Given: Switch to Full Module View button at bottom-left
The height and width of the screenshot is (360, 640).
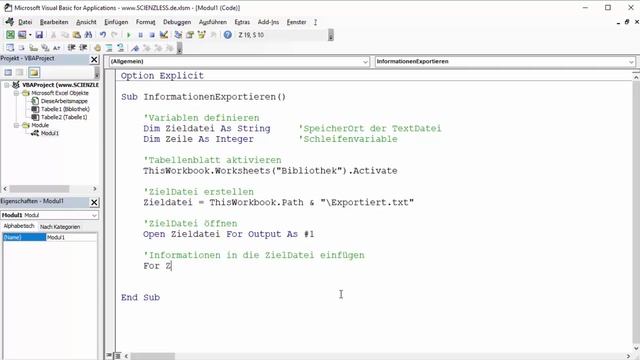Looking at the screenshot, I should pyautogui.click(x=118, y=356).
